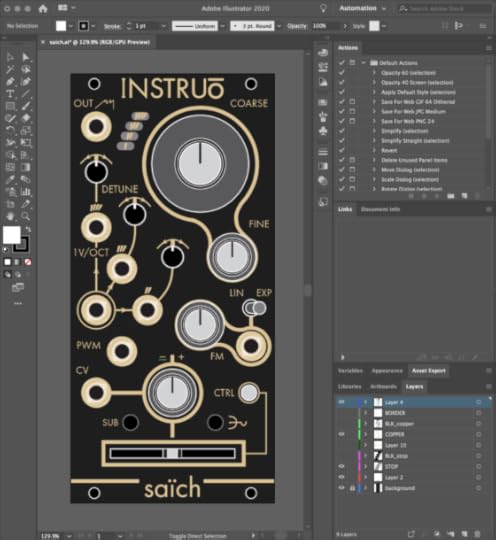
Task: Select the Scale tool
Action: [26, 131]
